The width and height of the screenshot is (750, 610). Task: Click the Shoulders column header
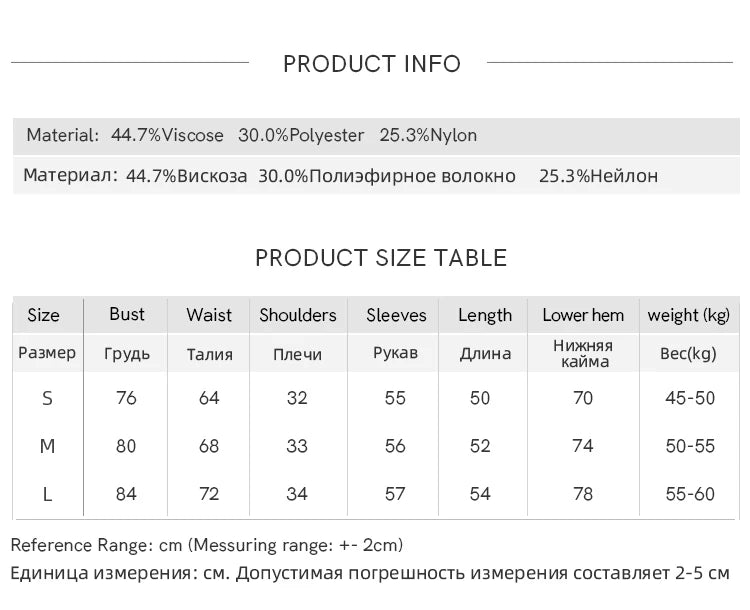(x=298, y=315)
